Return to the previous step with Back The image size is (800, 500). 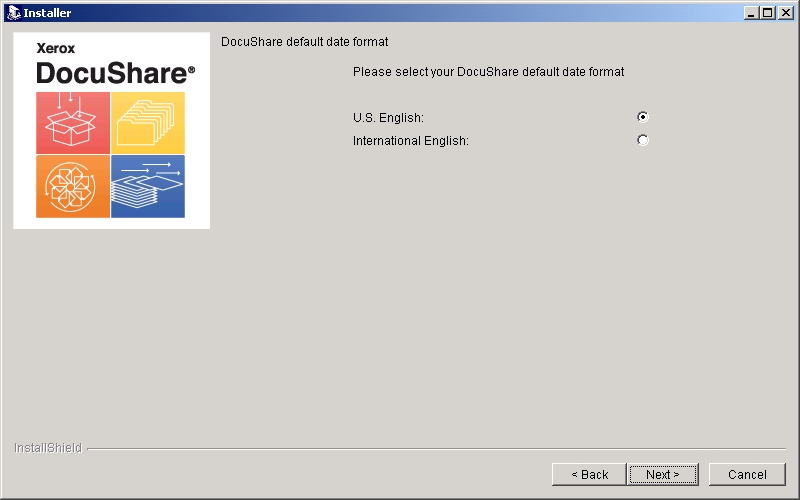click(x=589, y=474)
